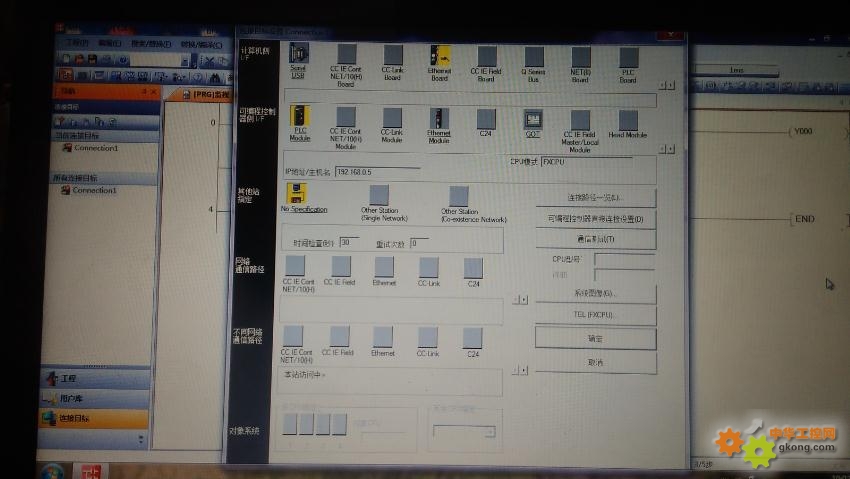Image resolution: width=850 pixels, height=479 pixels.
Task: Click the TEL (FXCPU) button
Action: click(x=596, y=315)
